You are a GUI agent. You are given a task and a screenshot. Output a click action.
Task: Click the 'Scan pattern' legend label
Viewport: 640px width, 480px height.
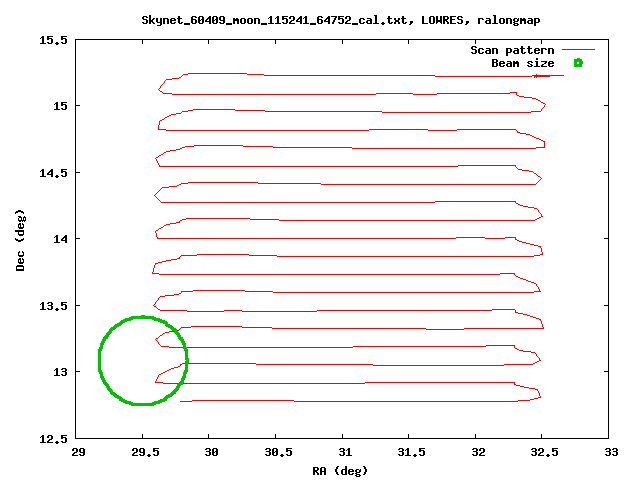(512, 50)
